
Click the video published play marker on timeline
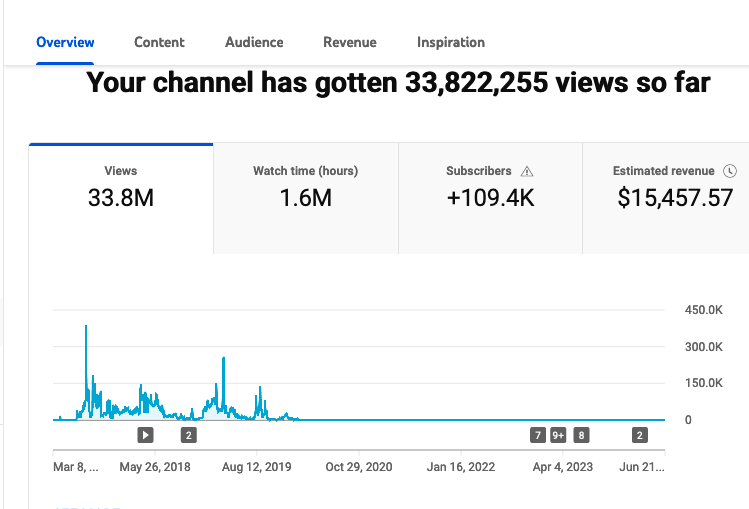[145, 435]
